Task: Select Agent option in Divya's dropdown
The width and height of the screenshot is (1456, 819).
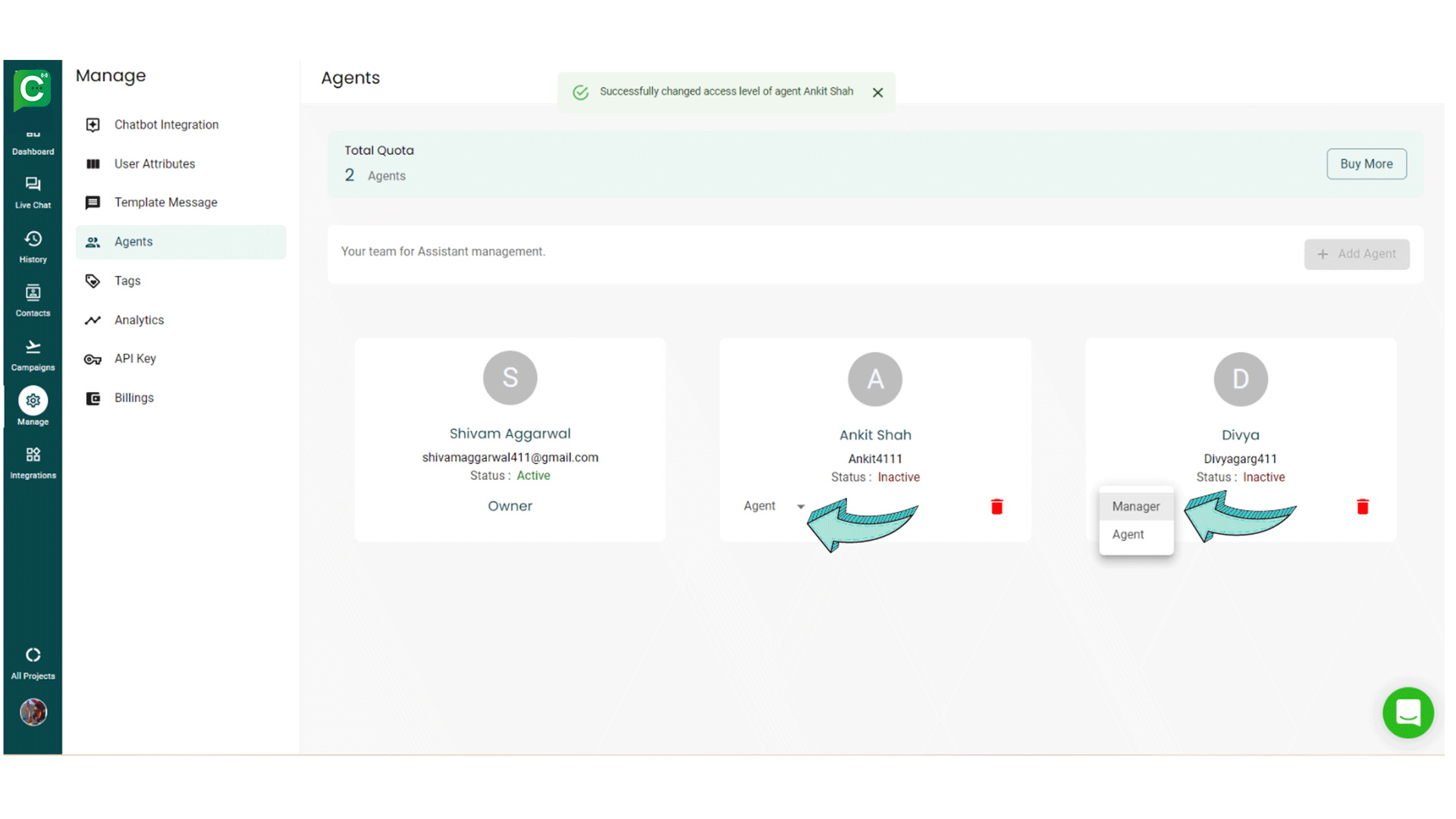Action: tap(1128, 534)
